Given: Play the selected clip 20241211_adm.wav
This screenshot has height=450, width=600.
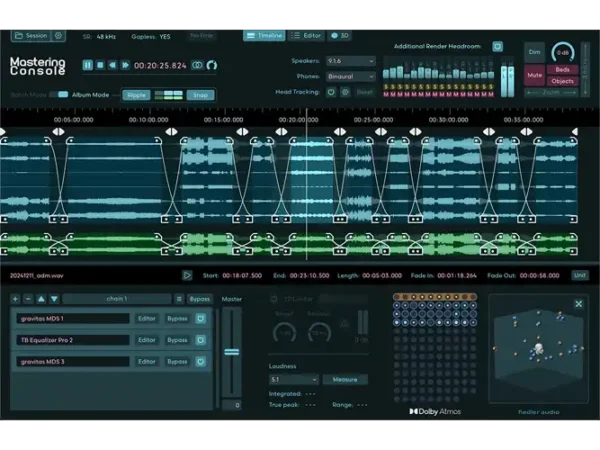Looking at the screenshot, I should coord(187,275).
